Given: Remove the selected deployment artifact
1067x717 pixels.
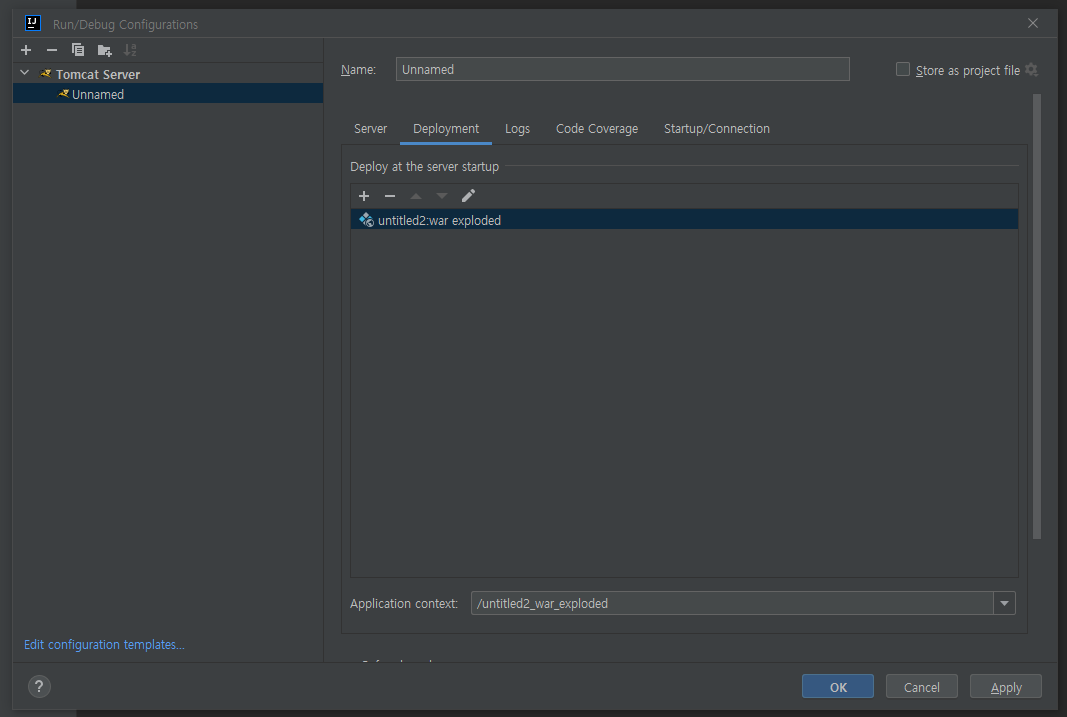Looking at the screenshot, I should pos(390,196).
